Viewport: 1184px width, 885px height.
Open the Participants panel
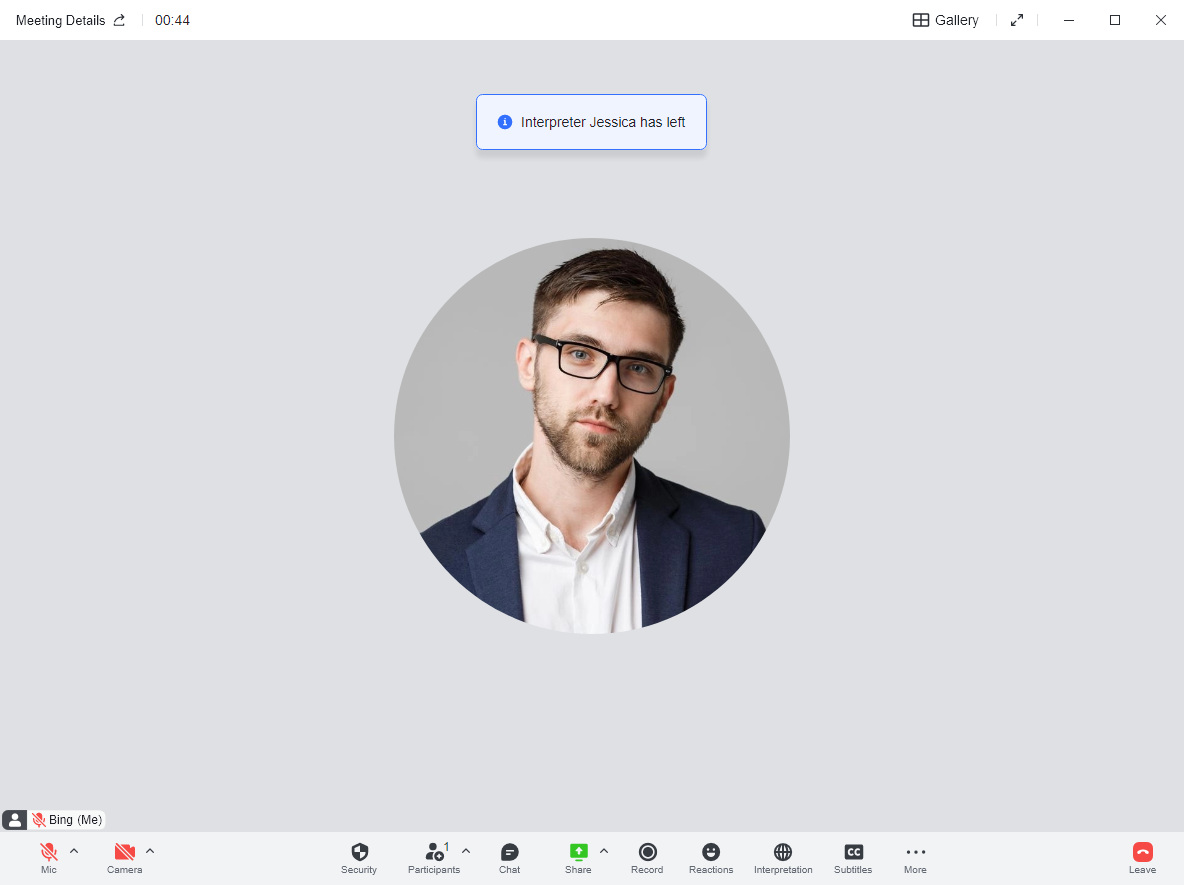[x=435, y=853]
